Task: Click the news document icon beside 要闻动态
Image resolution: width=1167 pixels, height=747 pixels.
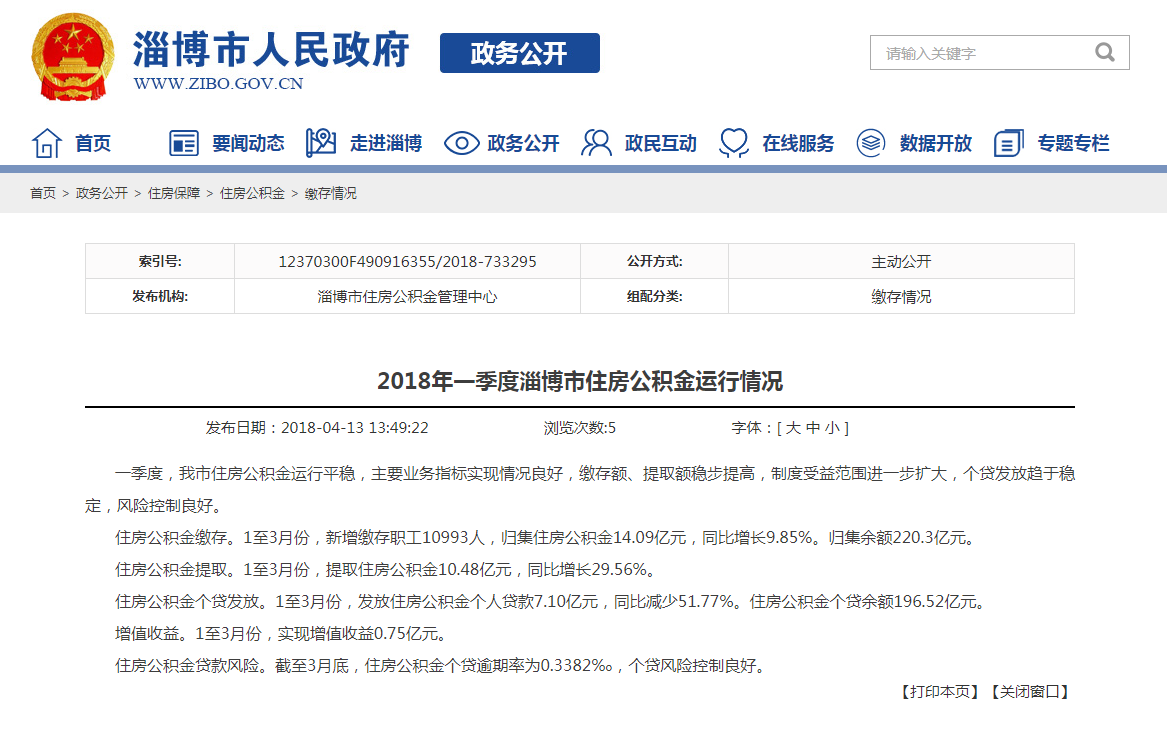Action: click(x=184, y=143)
